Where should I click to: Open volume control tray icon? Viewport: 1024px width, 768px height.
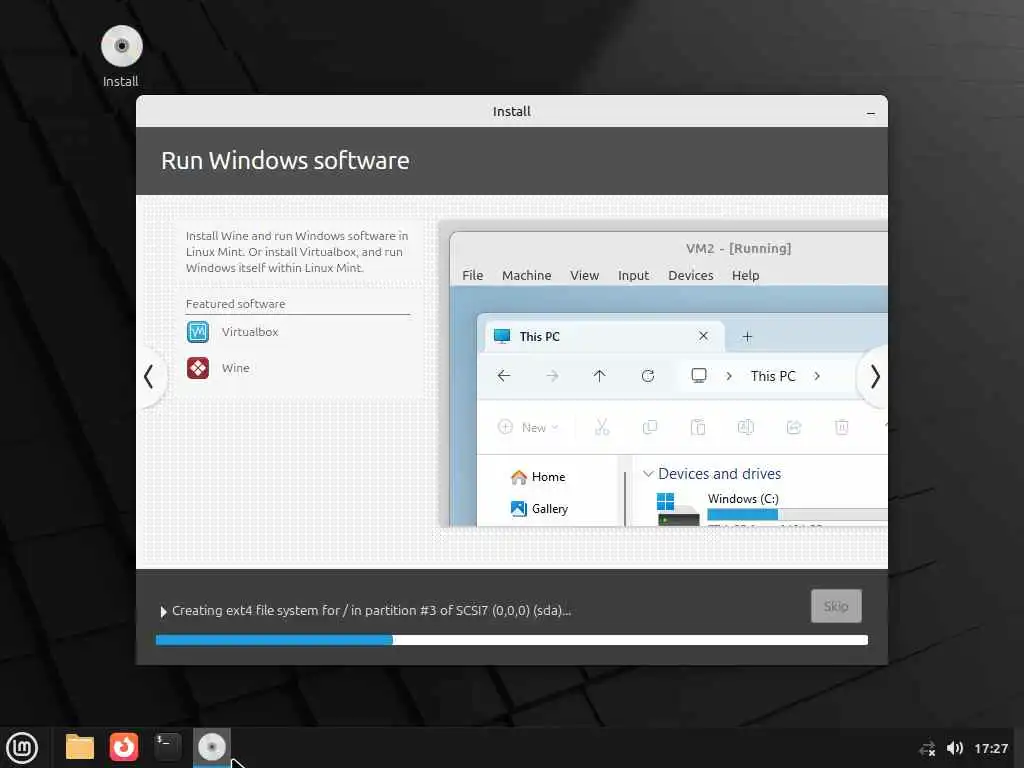[955, 748]
